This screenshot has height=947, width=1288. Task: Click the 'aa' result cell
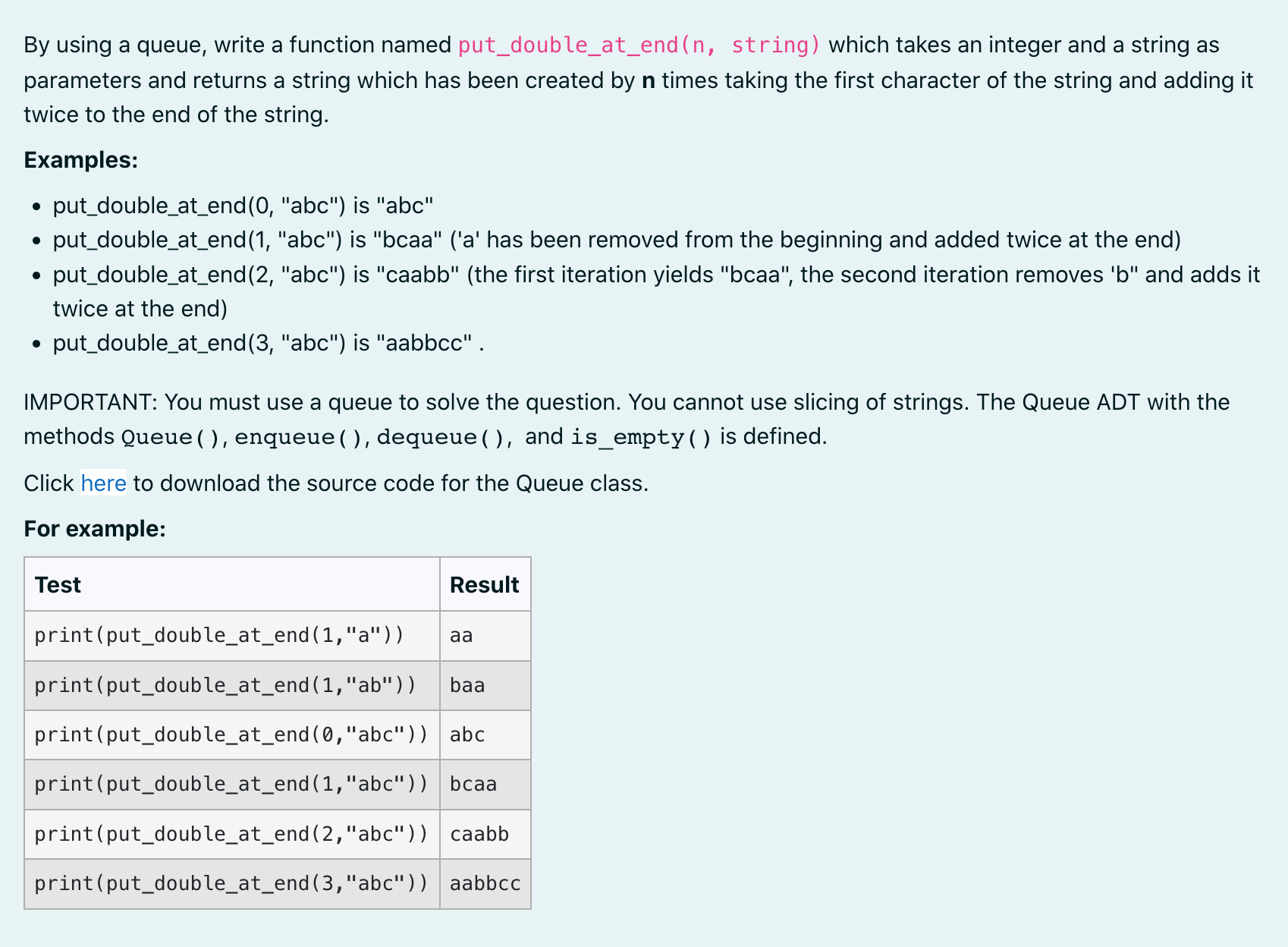click(461, 635)
